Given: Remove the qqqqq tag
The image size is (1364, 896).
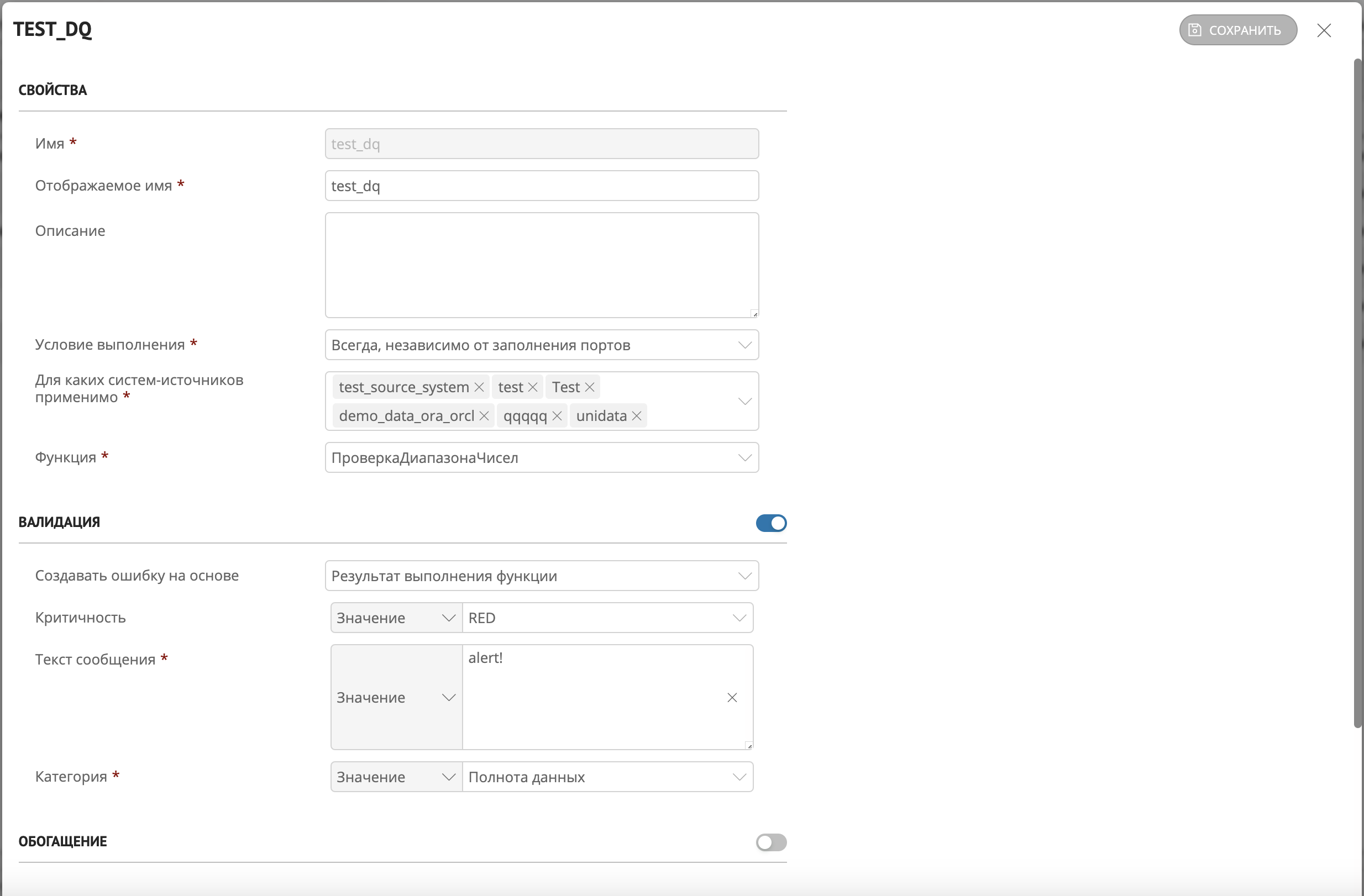Looking at the screenshot, I should (x=557, y=416).
